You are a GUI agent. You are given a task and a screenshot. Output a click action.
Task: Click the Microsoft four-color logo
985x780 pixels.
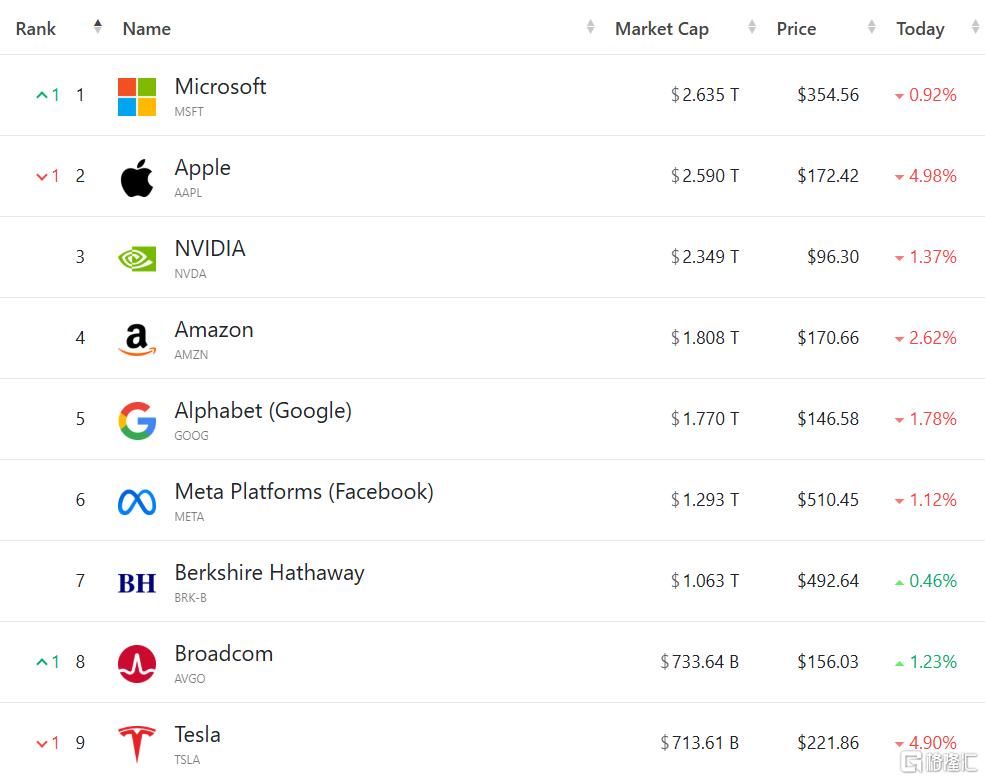137,97
